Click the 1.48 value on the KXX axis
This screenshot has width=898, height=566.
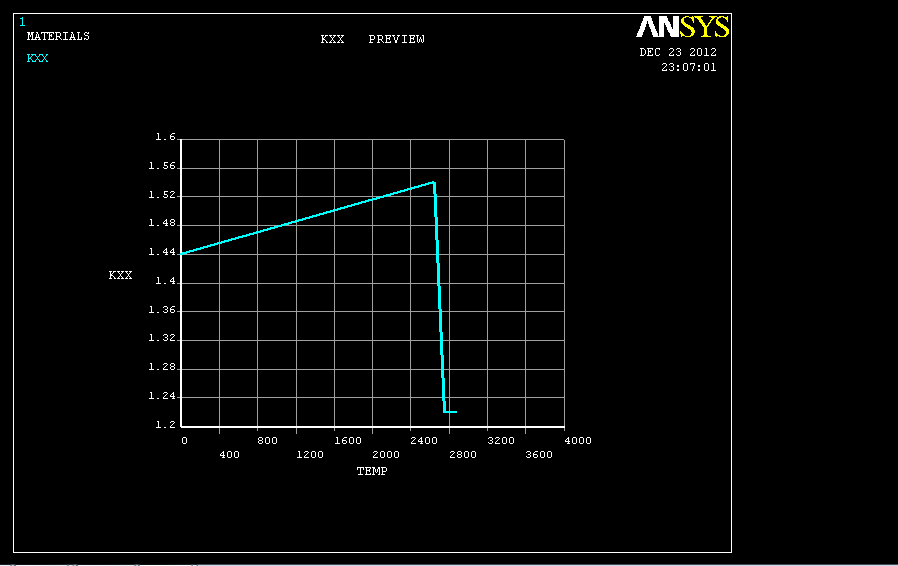[x=162, y=223]
